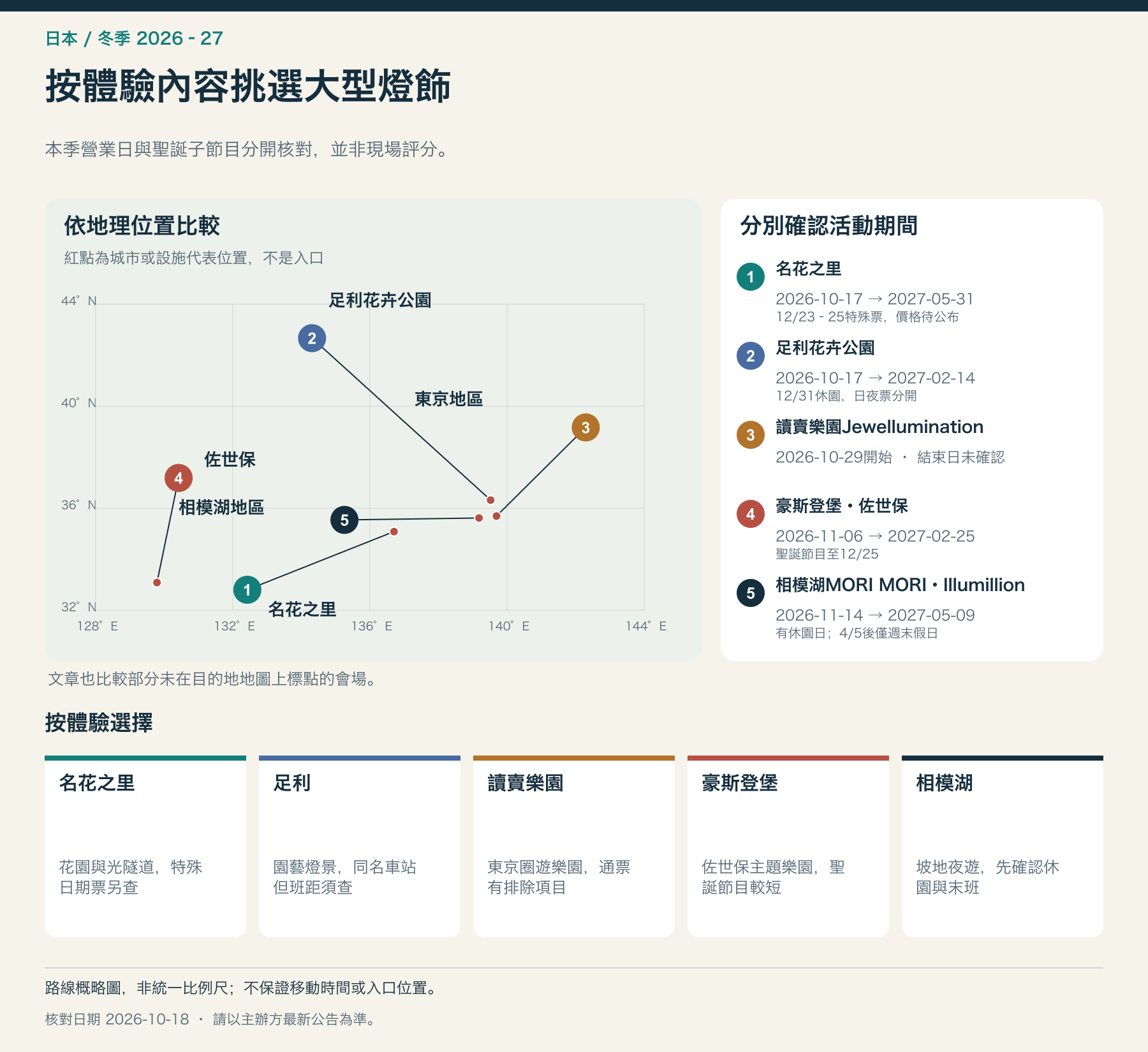
Task: Click the heading 分別確認活動期間
Action: tap(828, 226)
